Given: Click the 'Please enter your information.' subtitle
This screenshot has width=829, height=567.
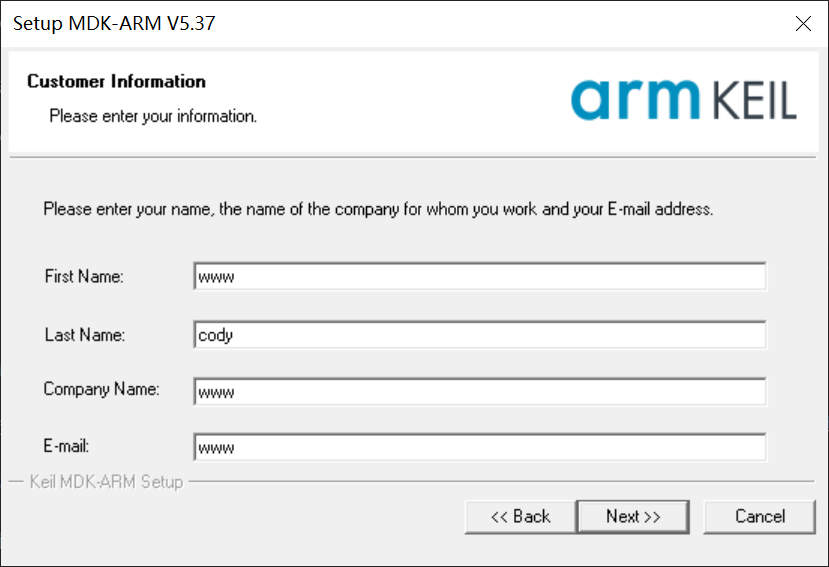Looking at the screenshot, I should pos(153,116).
